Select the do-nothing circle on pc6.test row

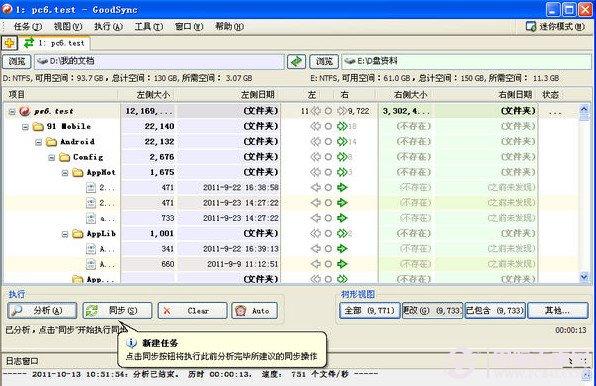coord(328,111)
